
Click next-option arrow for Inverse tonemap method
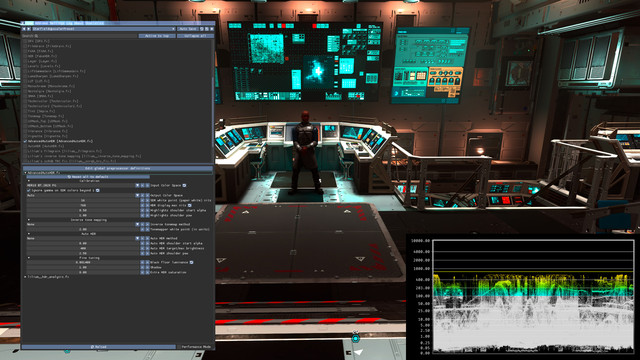pyautogui.click(x=148, y=224)
